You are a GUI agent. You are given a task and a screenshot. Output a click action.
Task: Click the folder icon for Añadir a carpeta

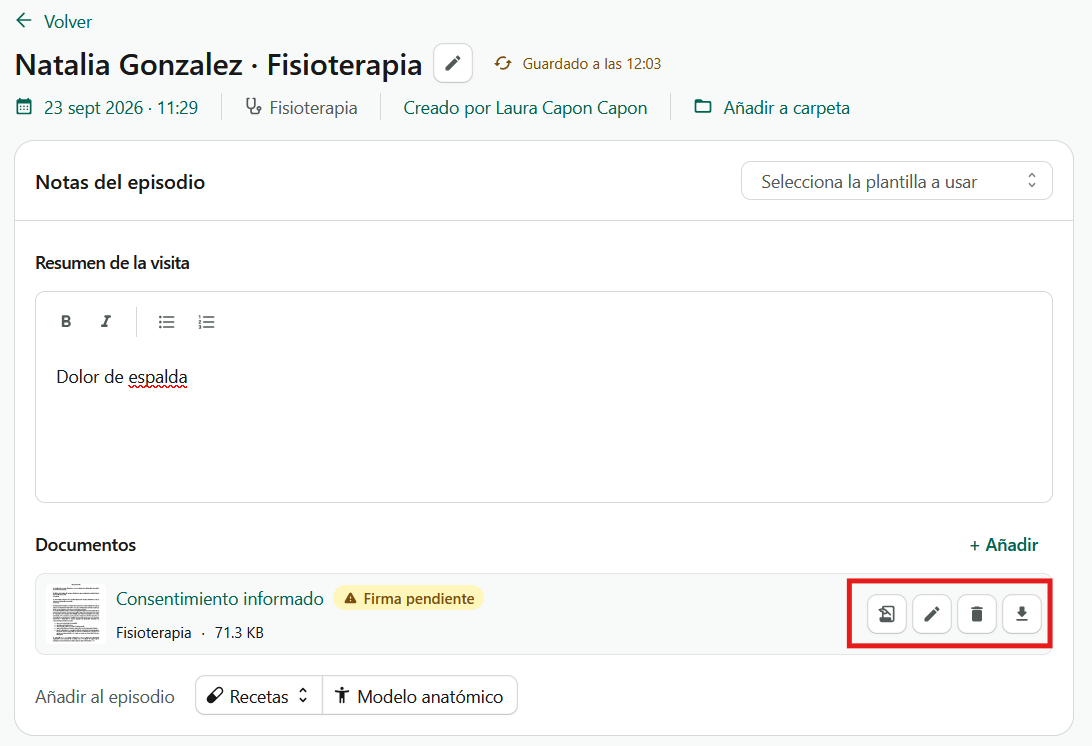click(x=703, y=107)
